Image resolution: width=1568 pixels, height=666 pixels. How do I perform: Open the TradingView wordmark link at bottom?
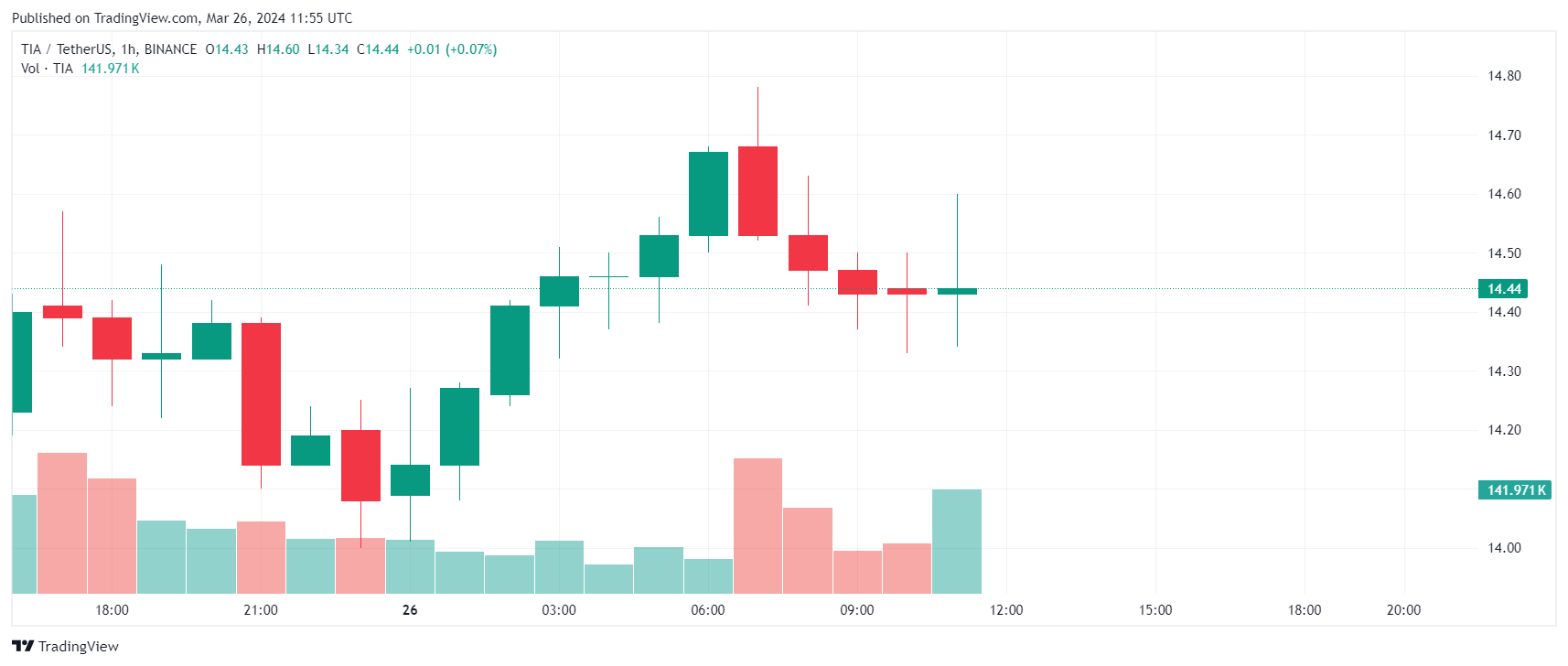pyautogui.click(x=78, y=646)
